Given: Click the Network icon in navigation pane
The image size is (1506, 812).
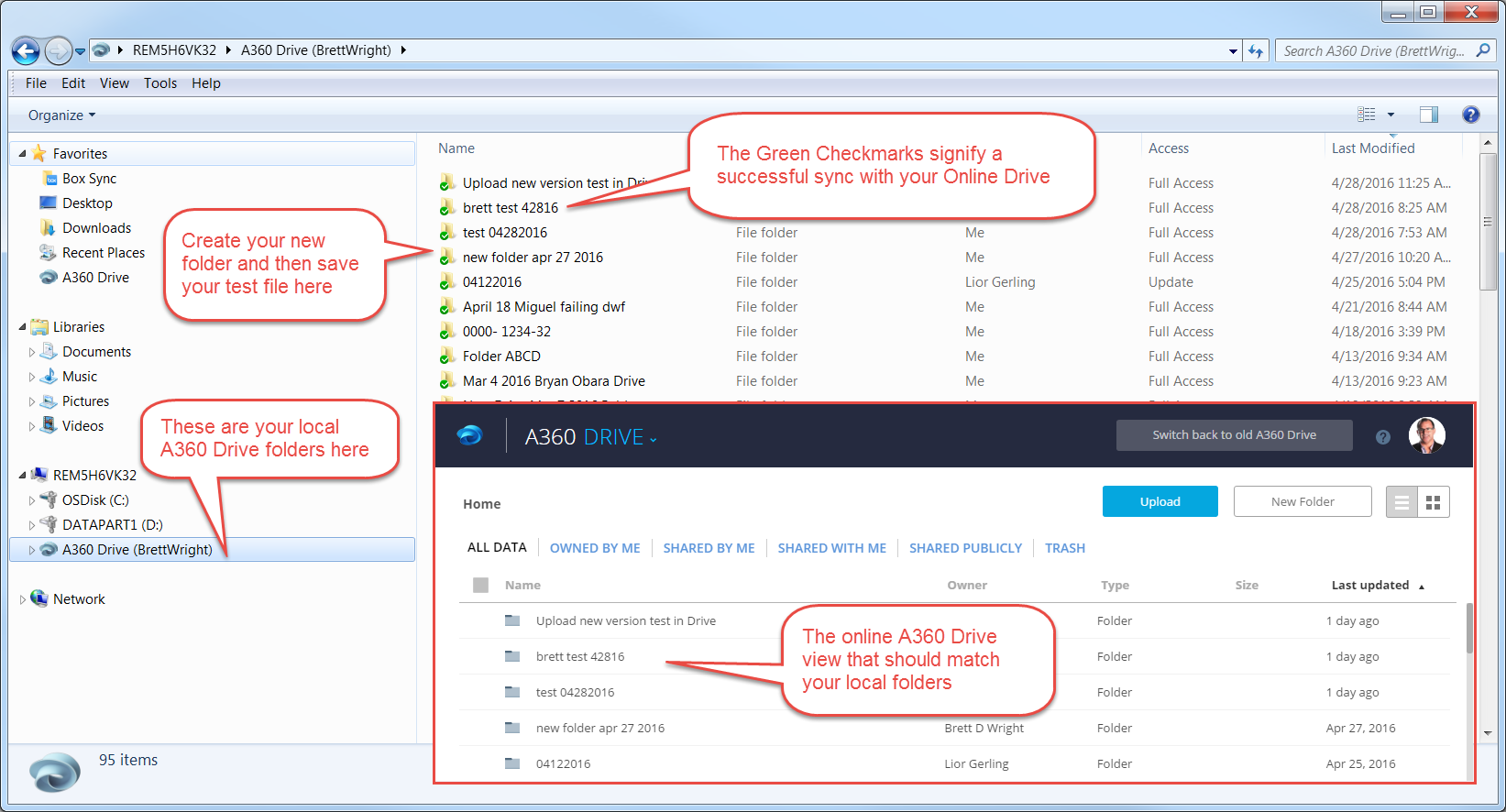Looking at the screenshot, I should 39,598.
